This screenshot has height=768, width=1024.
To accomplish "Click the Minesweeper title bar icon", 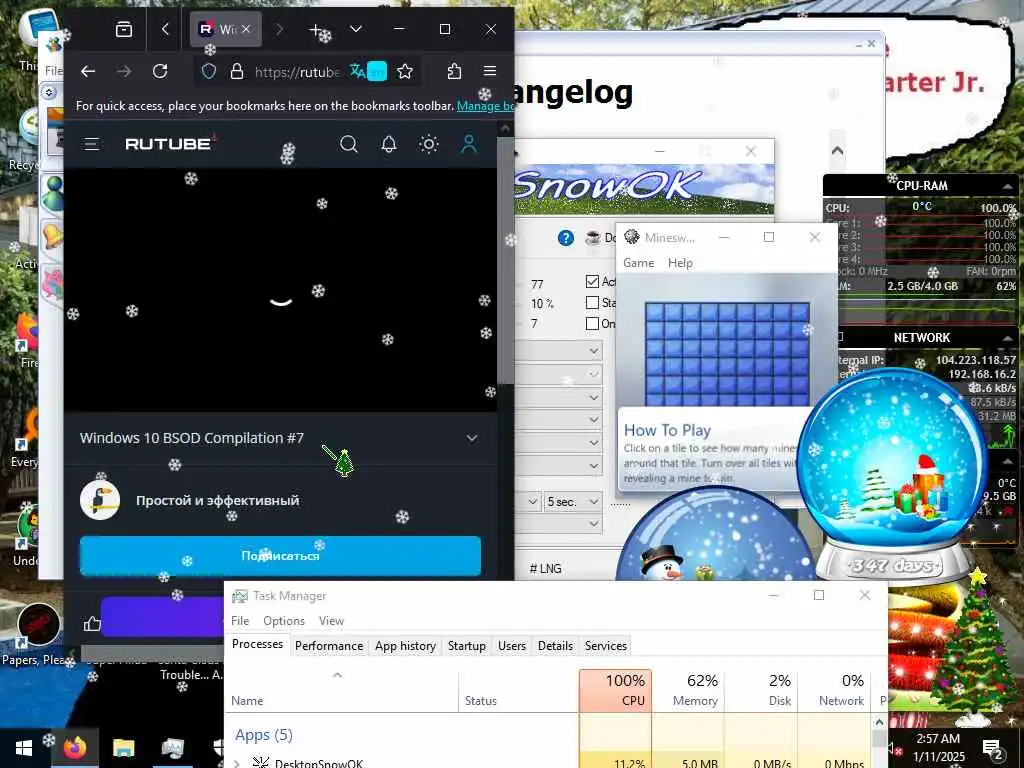I will coord(632,237).
